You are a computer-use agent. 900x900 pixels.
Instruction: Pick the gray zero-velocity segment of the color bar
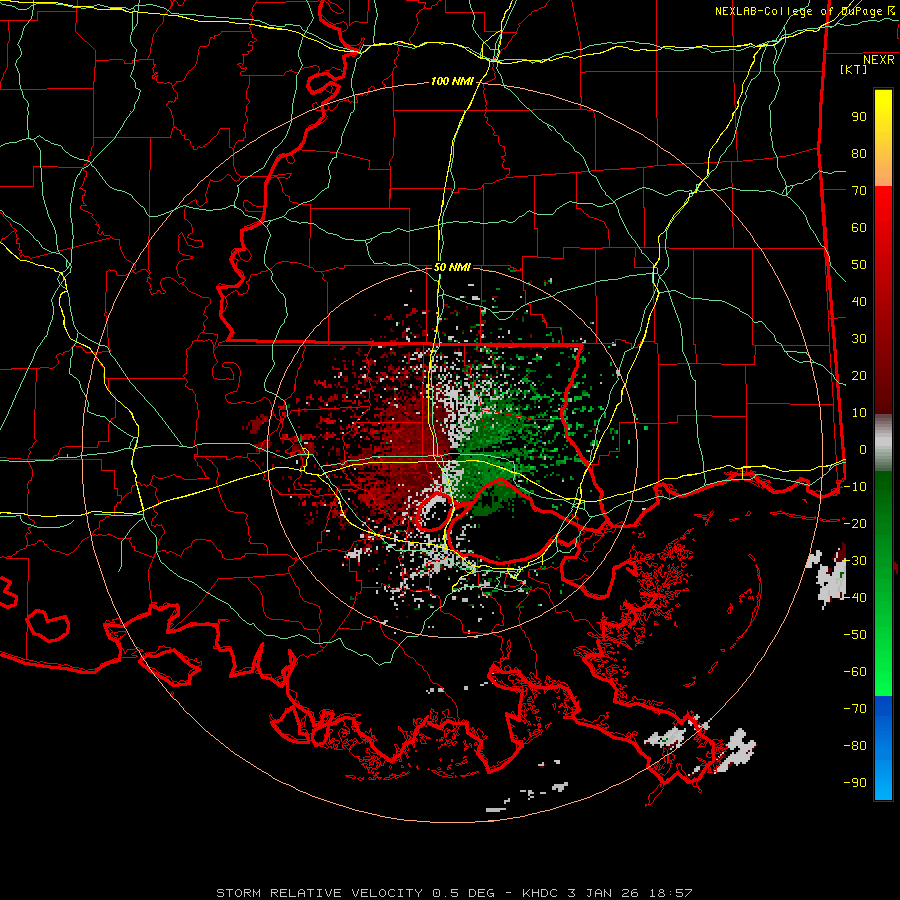pos(883,443)
